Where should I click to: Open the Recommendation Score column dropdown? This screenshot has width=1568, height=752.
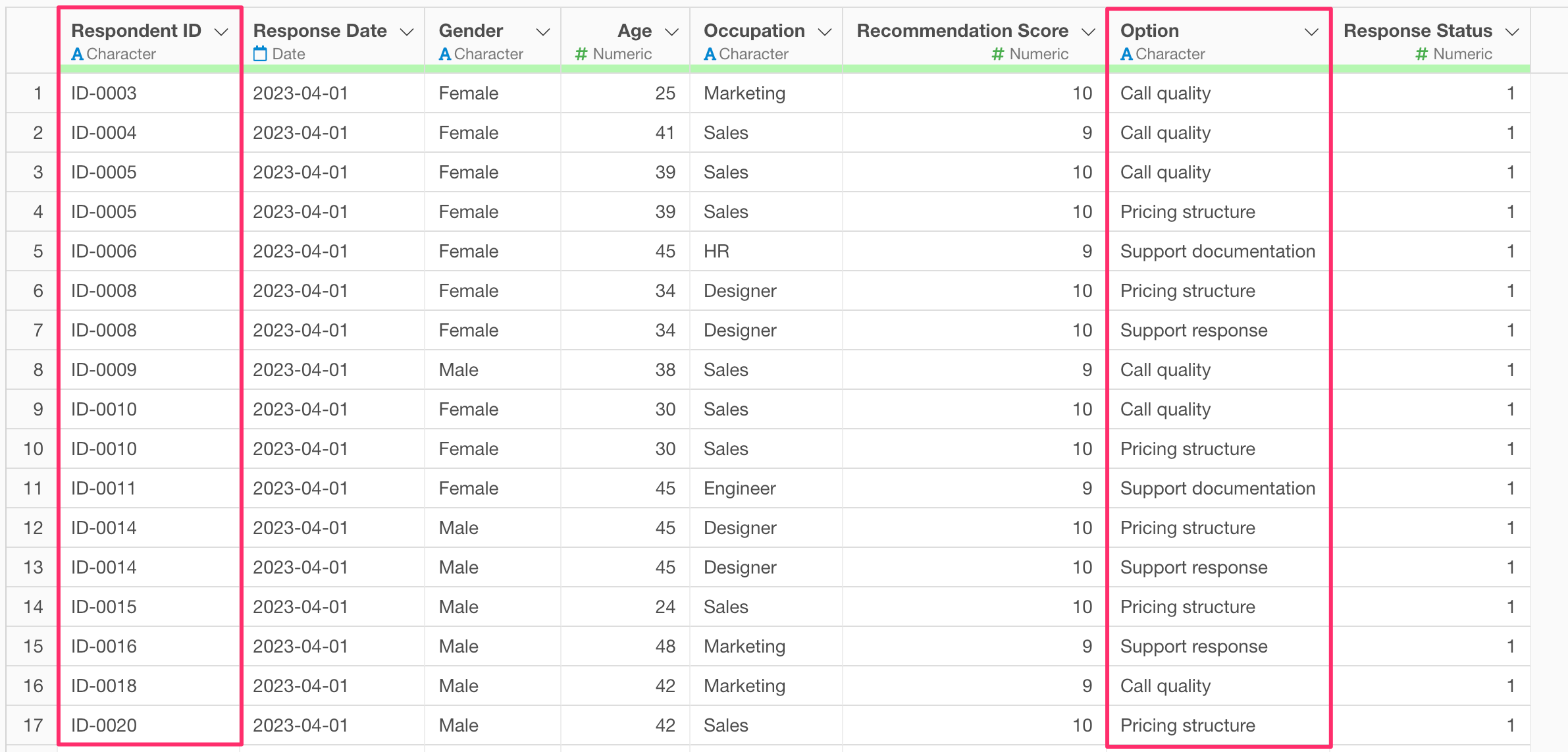click(1089, 32)
